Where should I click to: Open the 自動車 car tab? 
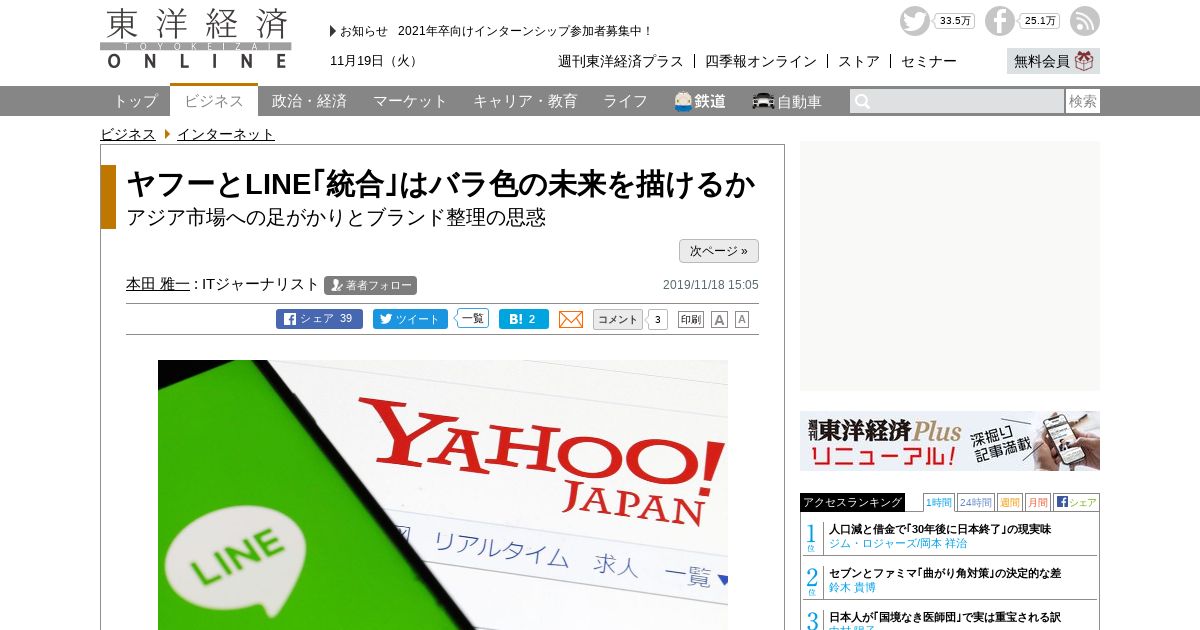787,101
